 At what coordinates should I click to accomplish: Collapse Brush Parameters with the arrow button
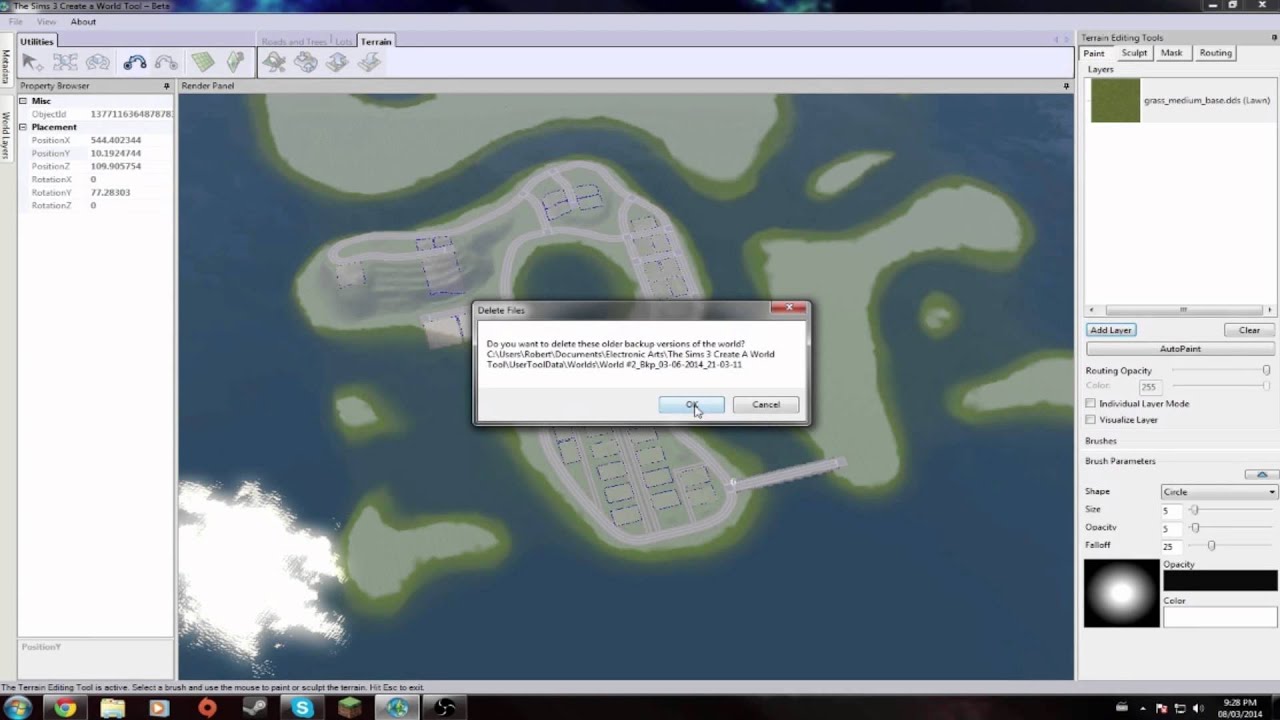click(1261, 474)
